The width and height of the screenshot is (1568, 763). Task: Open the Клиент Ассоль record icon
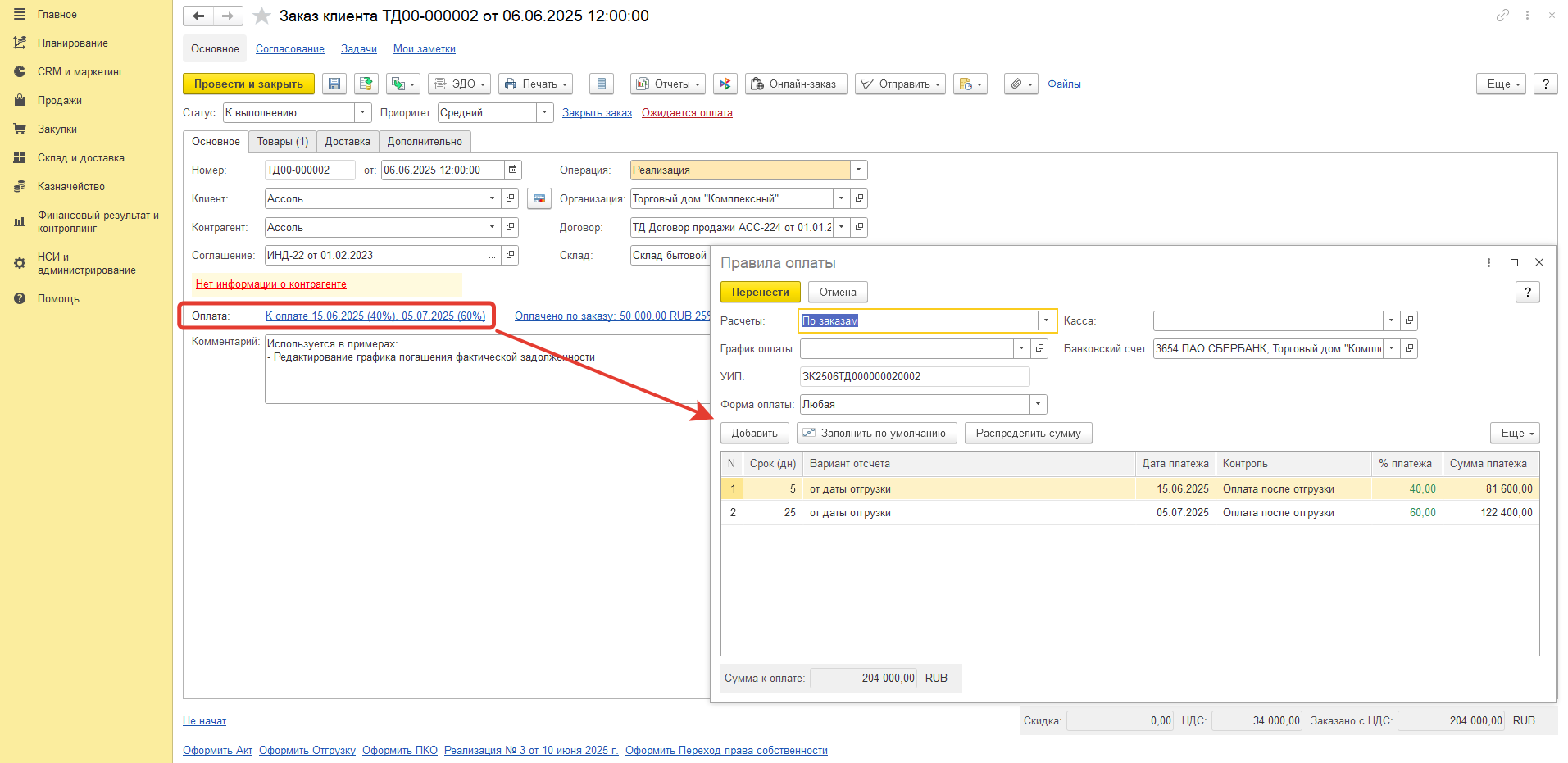(510, 198)
